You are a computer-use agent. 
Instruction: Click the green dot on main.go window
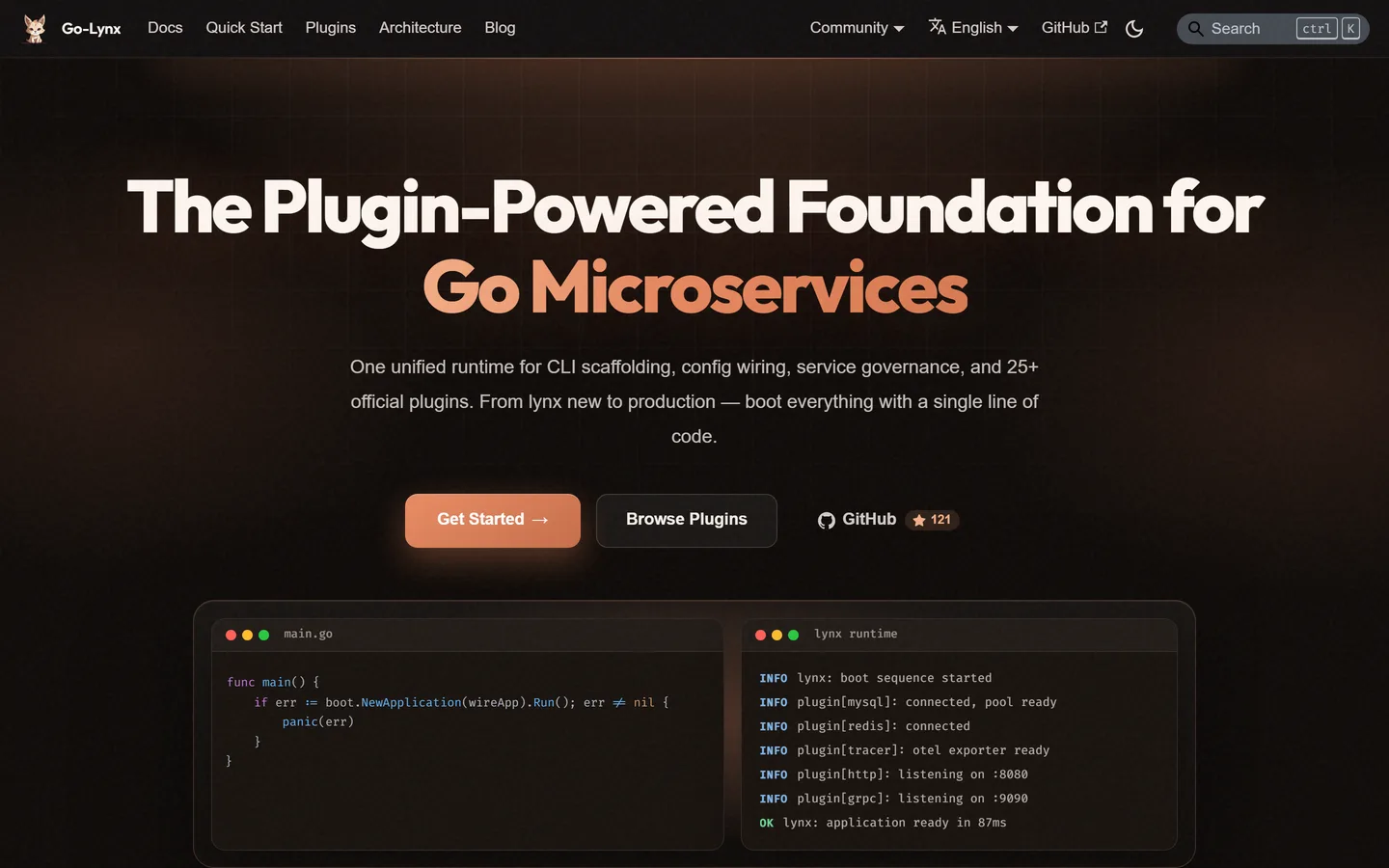tap(264, 635)
